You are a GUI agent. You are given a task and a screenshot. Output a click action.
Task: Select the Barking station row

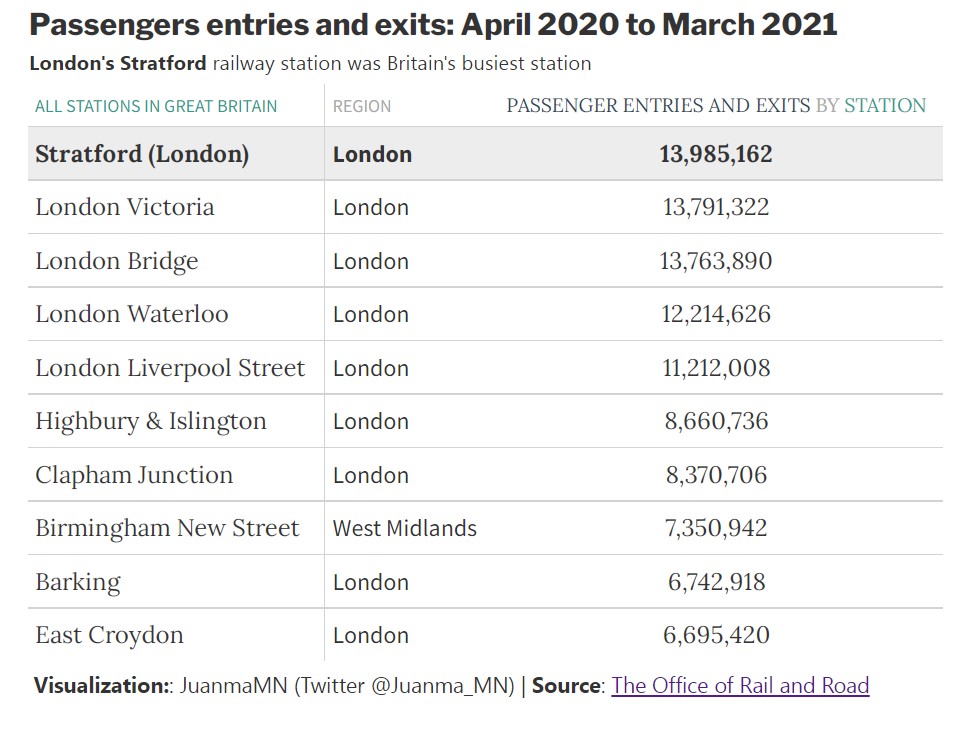485,582
